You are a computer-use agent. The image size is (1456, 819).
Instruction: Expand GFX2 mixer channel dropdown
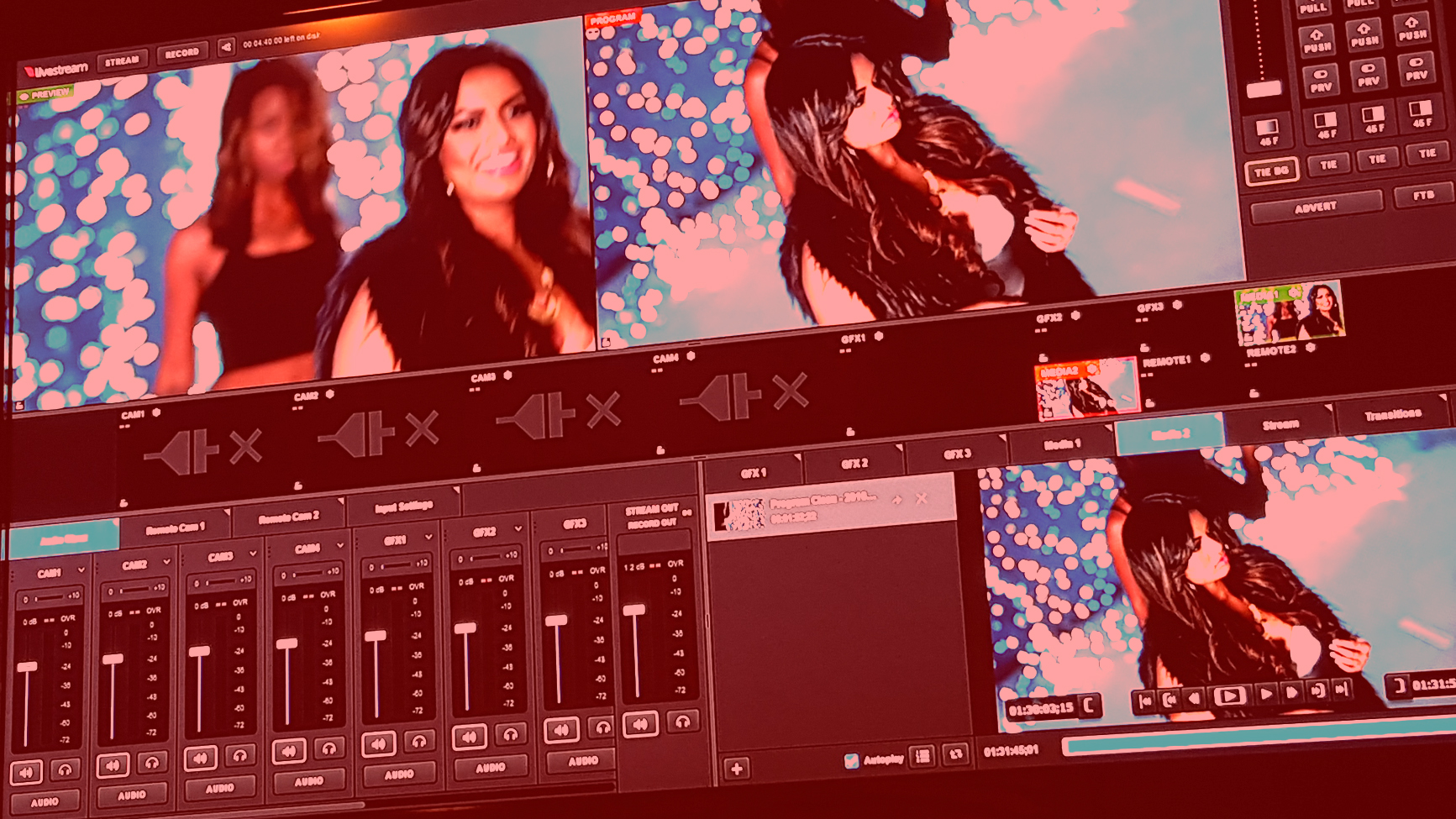[518, 529]
